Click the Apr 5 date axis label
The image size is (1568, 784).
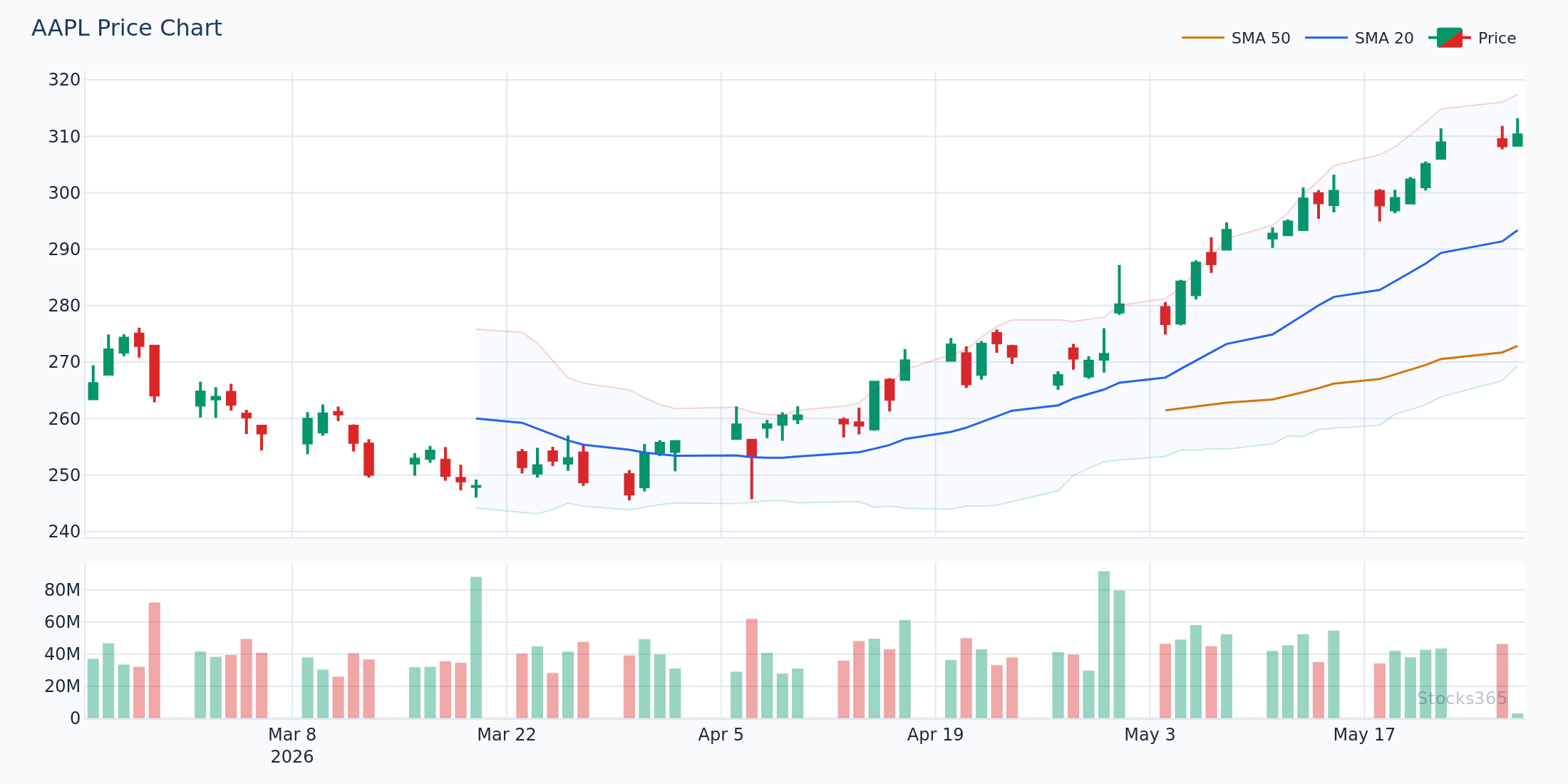[x=721, y=735]
